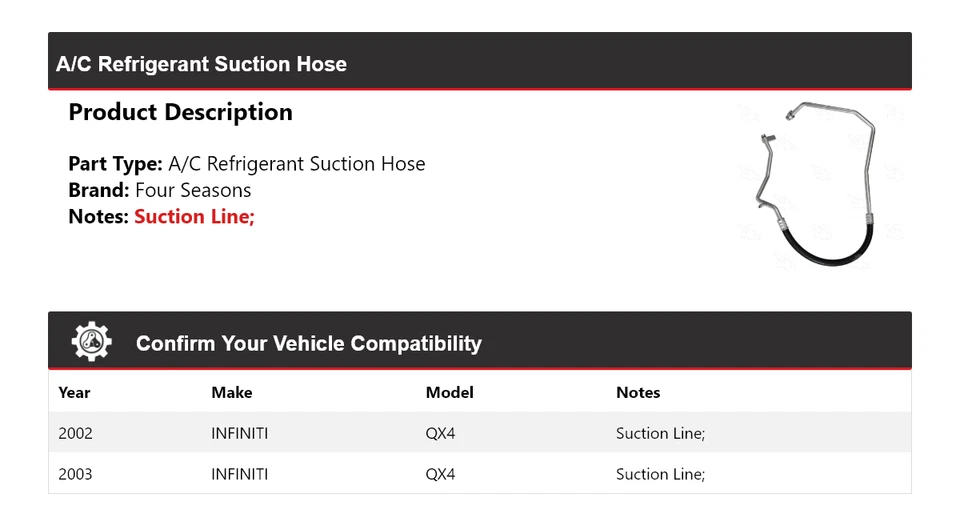This screenshot has height=526, width=960.
Task: Click Suction Line; note in 2002 row
Action: click(660, 433)
